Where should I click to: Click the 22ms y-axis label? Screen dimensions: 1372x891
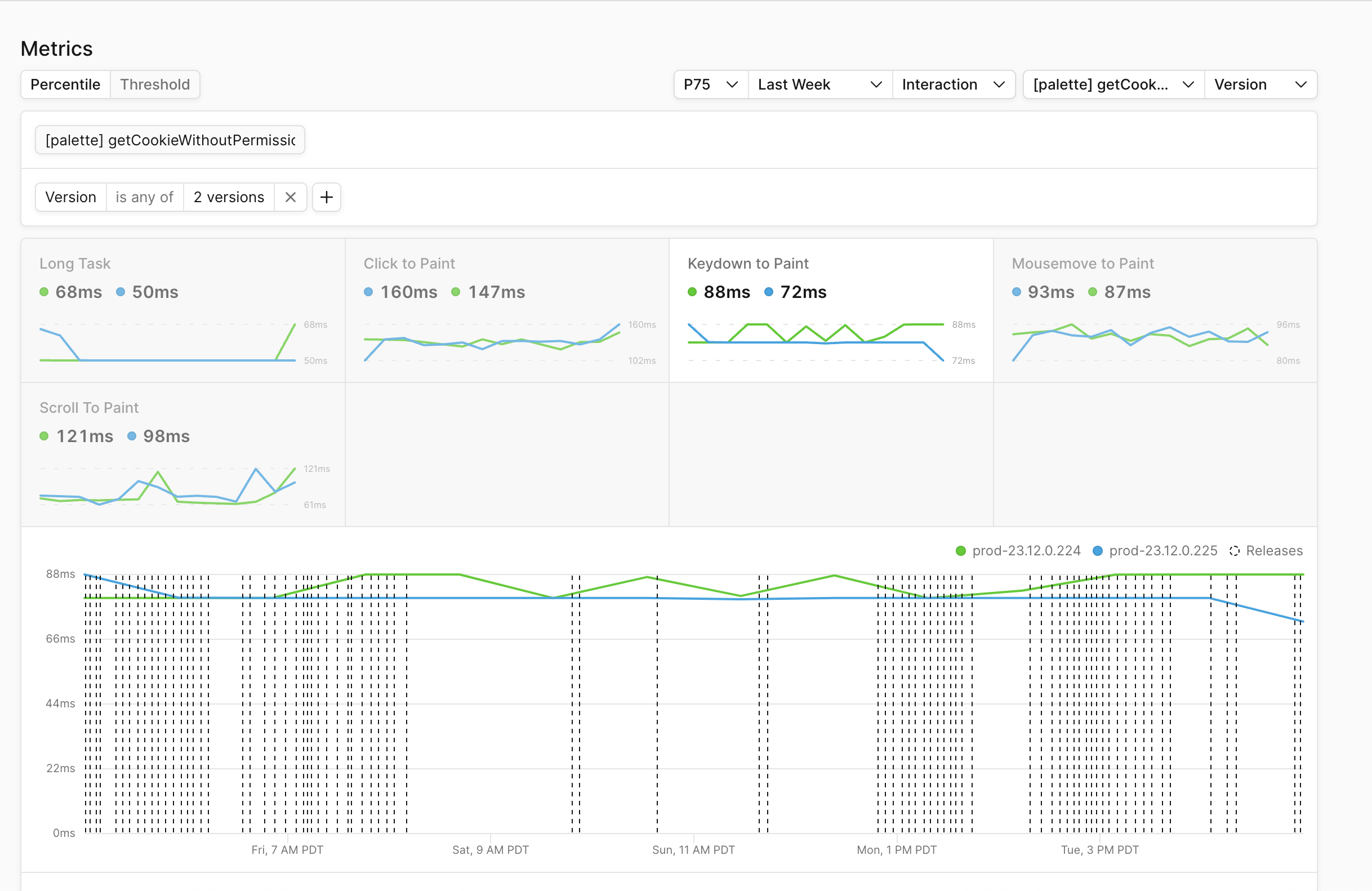click(60, 768)
